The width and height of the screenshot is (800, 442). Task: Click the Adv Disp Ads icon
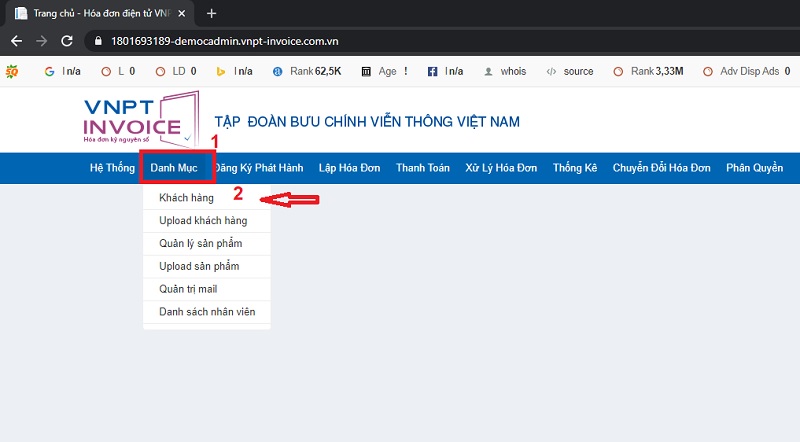(x=708, y=71)
